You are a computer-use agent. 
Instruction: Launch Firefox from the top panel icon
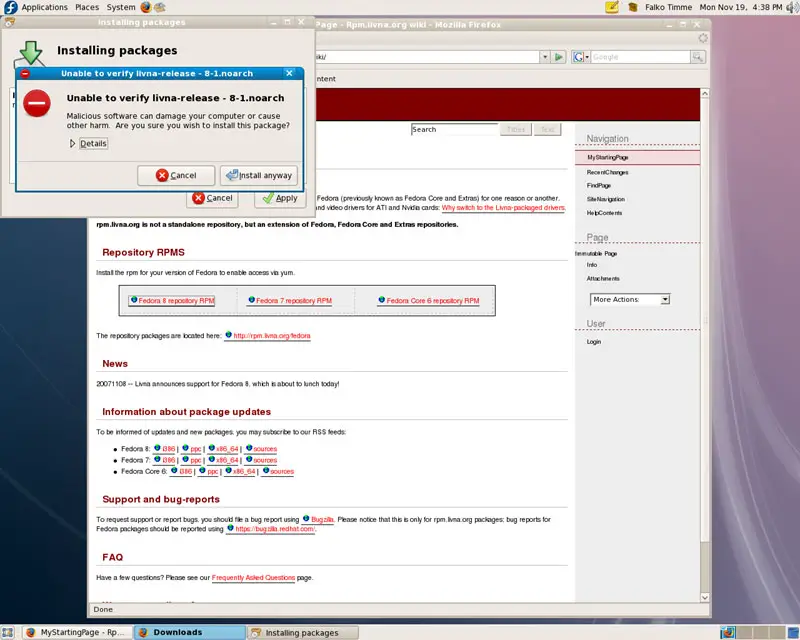point(146,7)
